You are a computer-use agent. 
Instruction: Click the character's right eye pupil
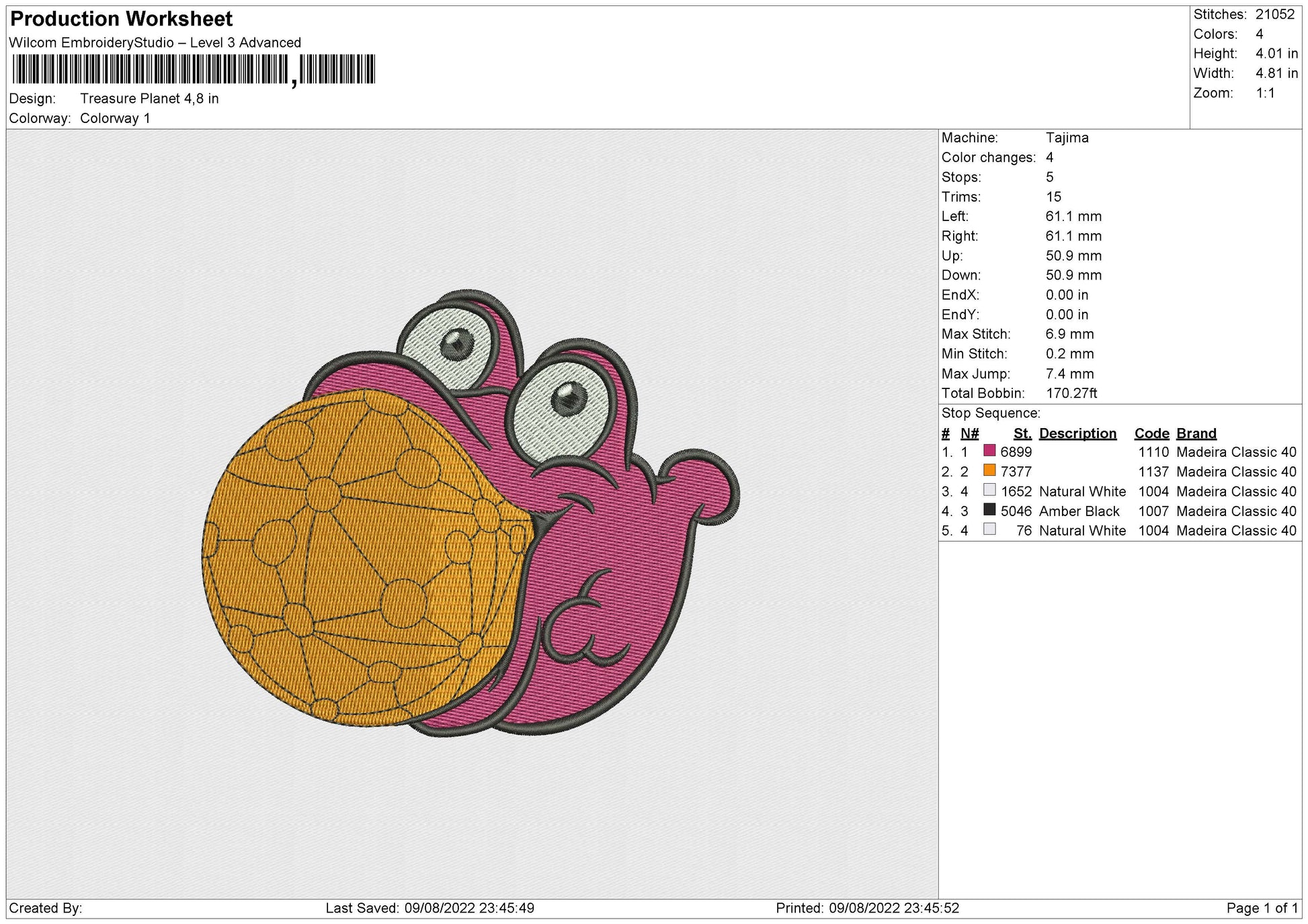(569, 398)
